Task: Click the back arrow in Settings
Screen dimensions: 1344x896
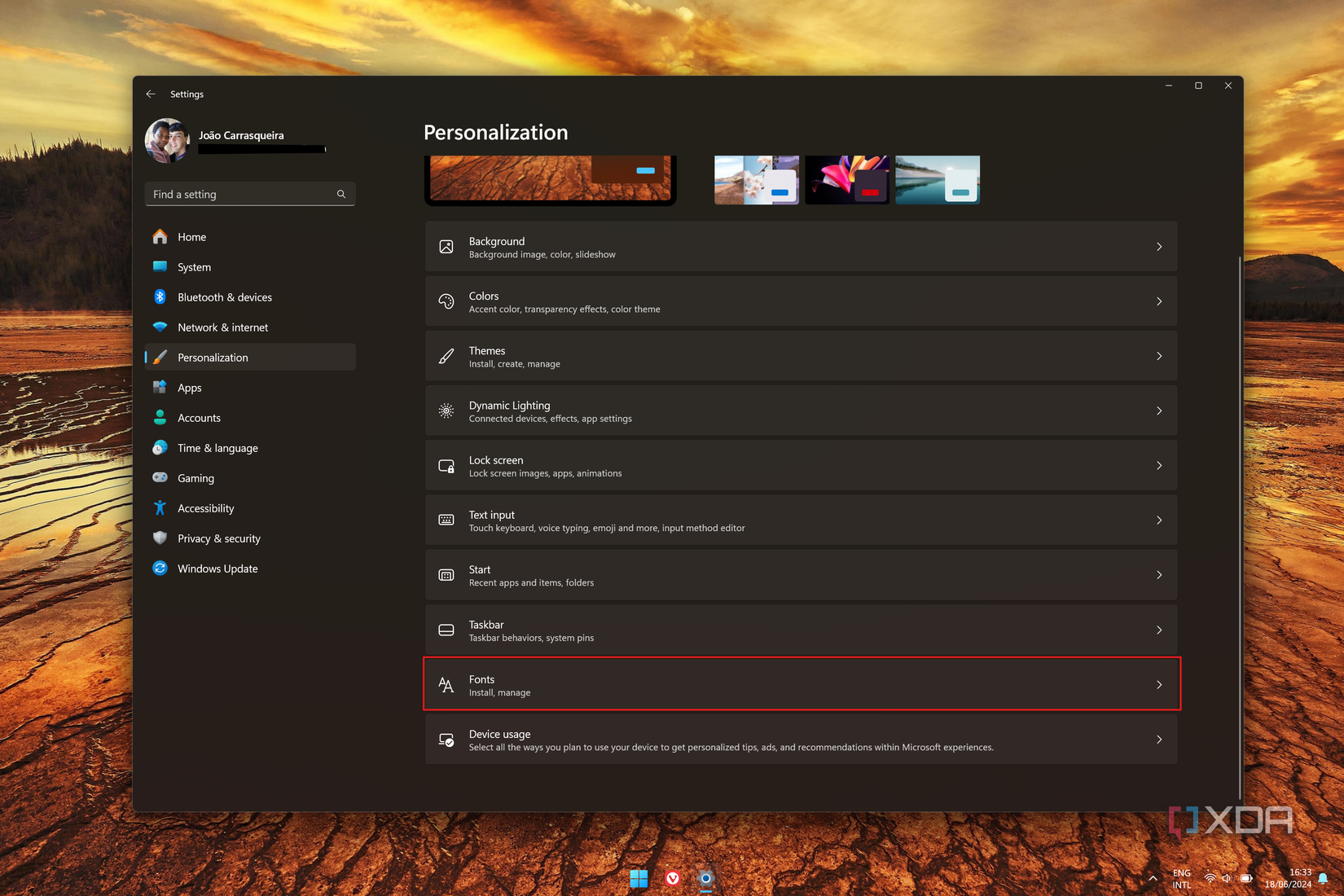Action: tap(151, 94)
